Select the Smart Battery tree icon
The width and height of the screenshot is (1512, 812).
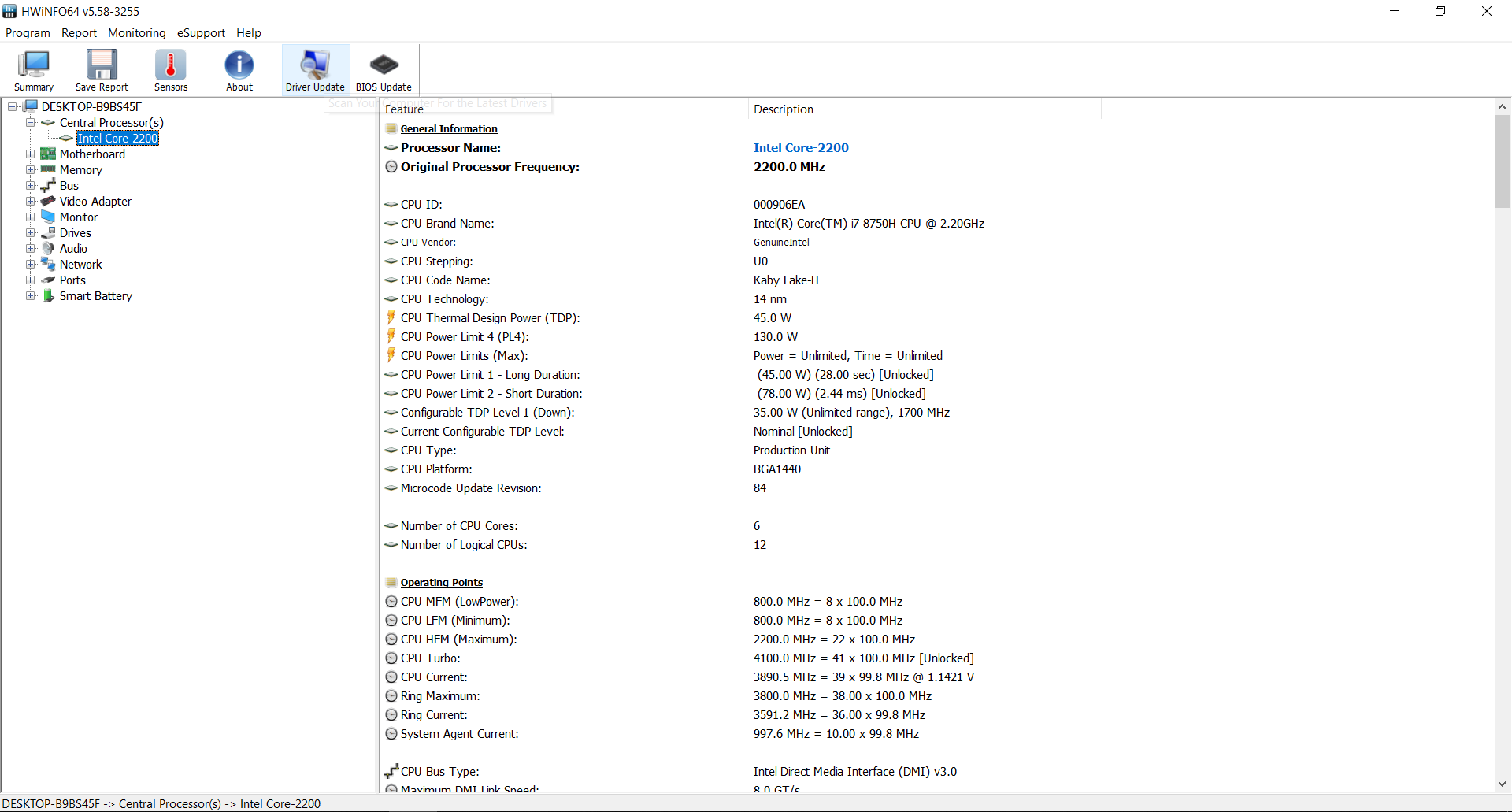[x=48, y=295]
